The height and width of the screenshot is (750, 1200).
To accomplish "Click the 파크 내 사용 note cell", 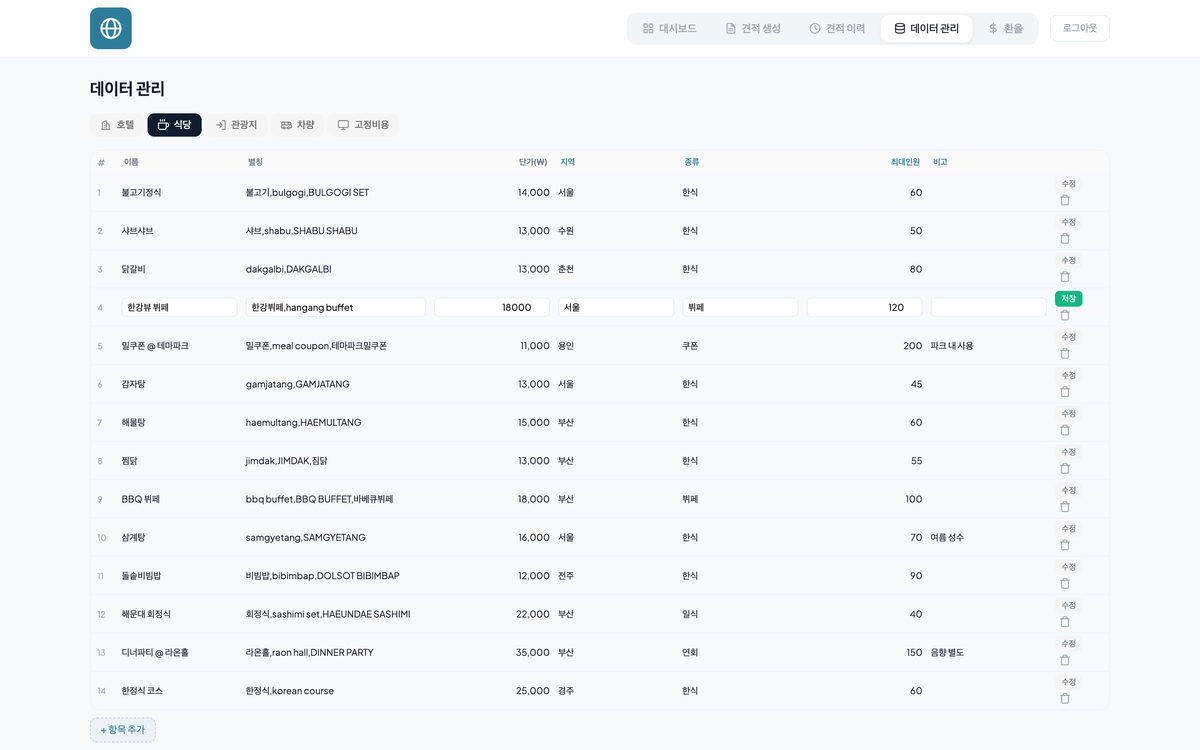I will [952, 346].
